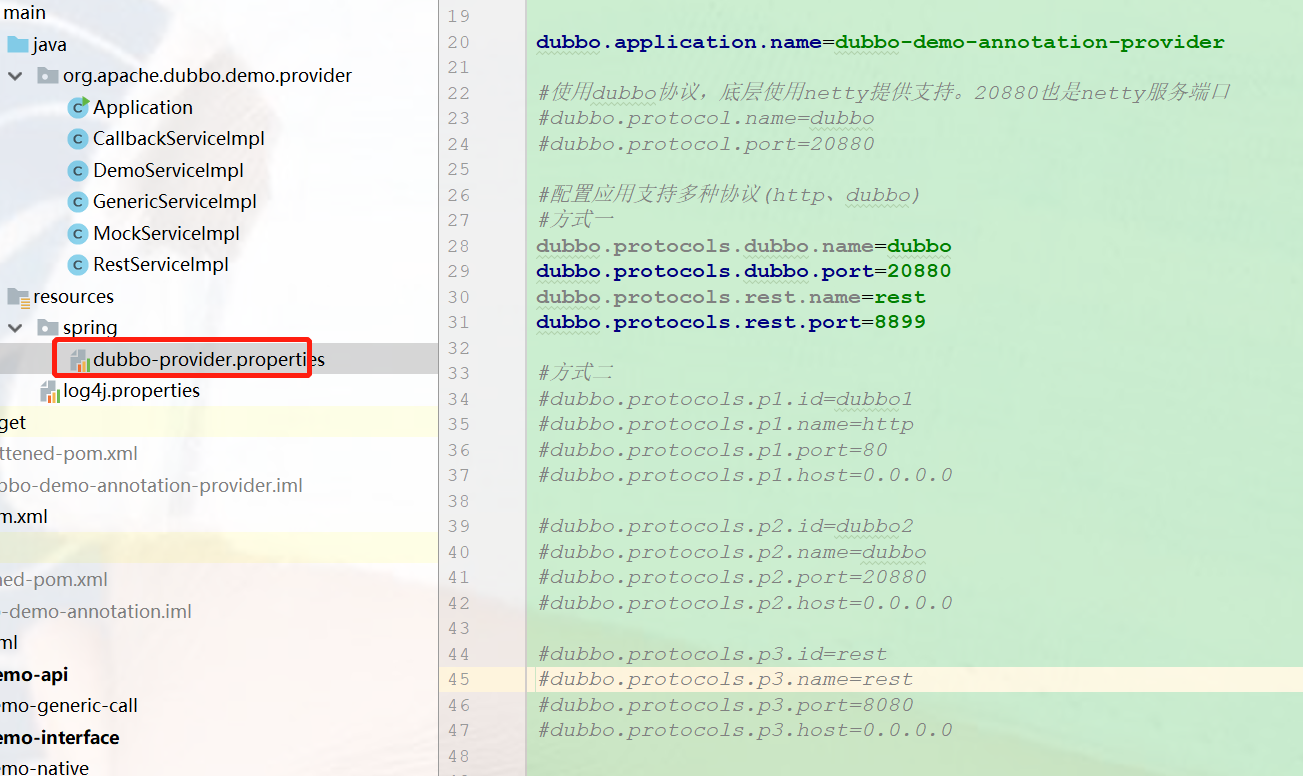Select the demo-api module row
The width and height of the screenshot is (1303, 776).
(219, 675)
